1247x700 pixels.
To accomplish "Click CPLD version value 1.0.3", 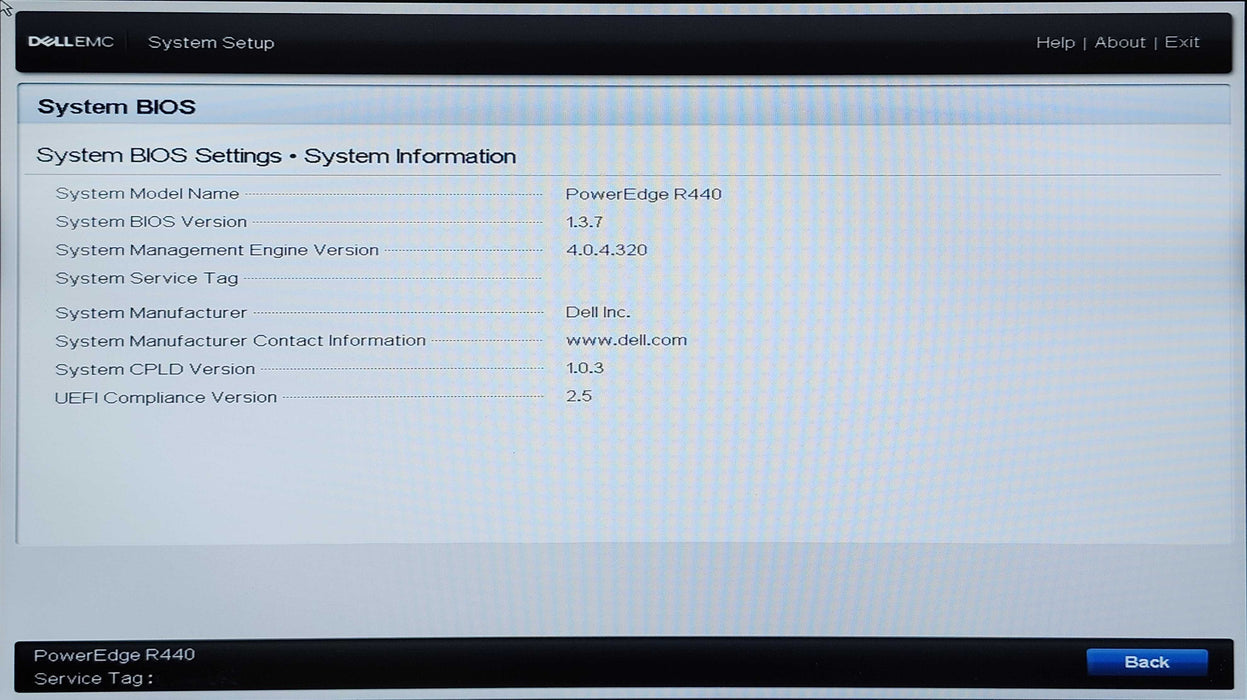I will (585, 368).
